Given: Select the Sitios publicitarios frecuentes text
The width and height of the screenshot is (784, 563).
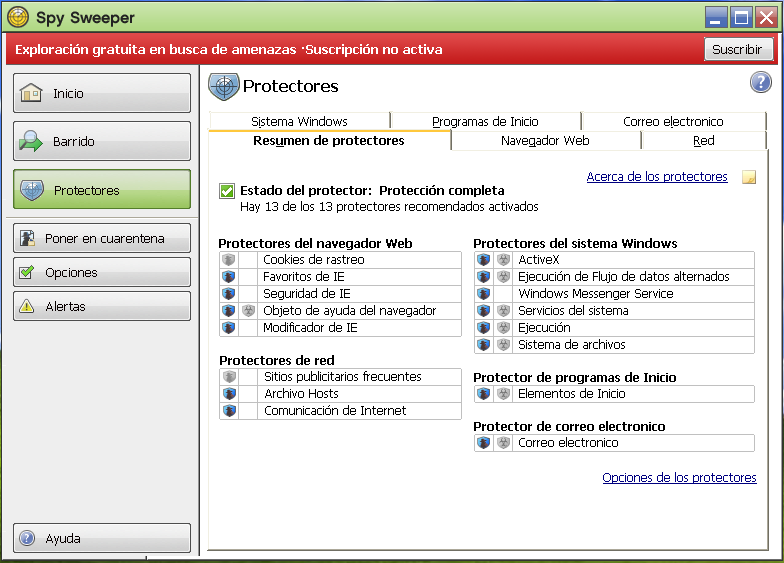Looking at the screenshot, I should pos(342,376).
